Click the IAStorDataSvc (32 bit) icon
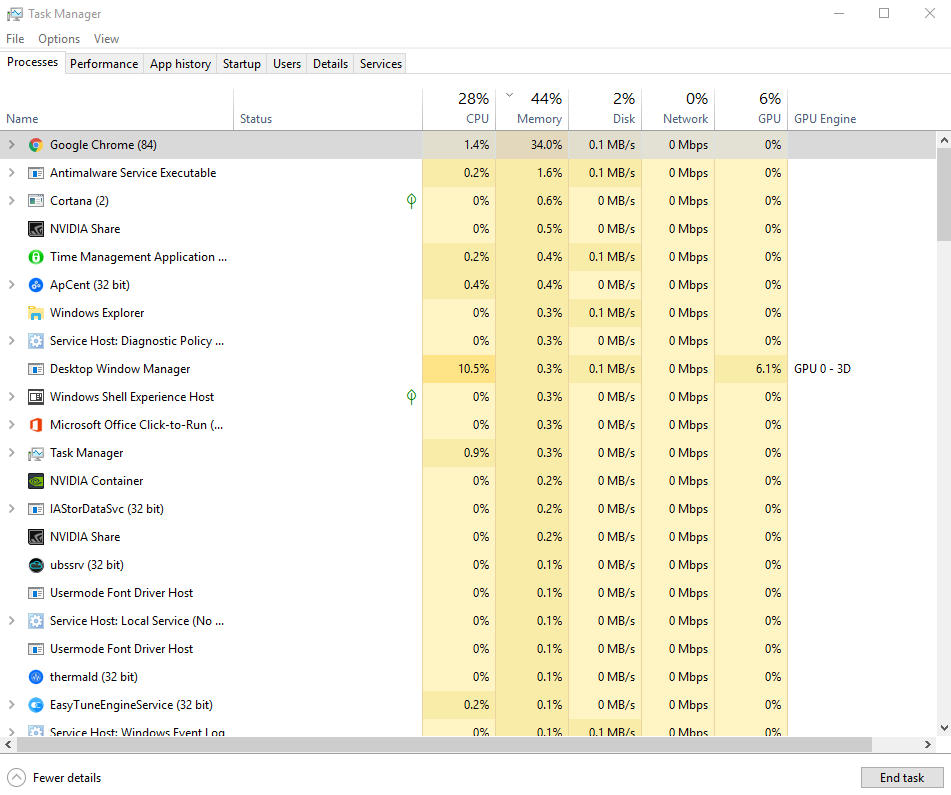This screenshot has height=795, width=951. [36, 509]
